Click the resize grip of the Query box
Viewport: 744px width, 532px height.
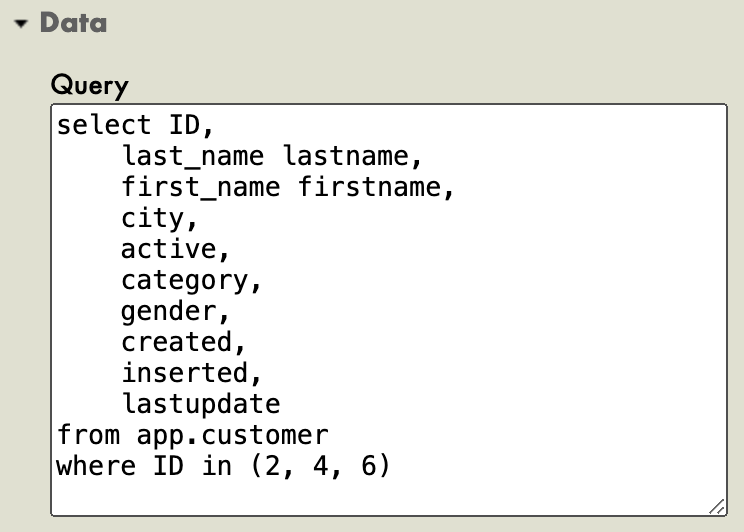(x=716, y=506)
